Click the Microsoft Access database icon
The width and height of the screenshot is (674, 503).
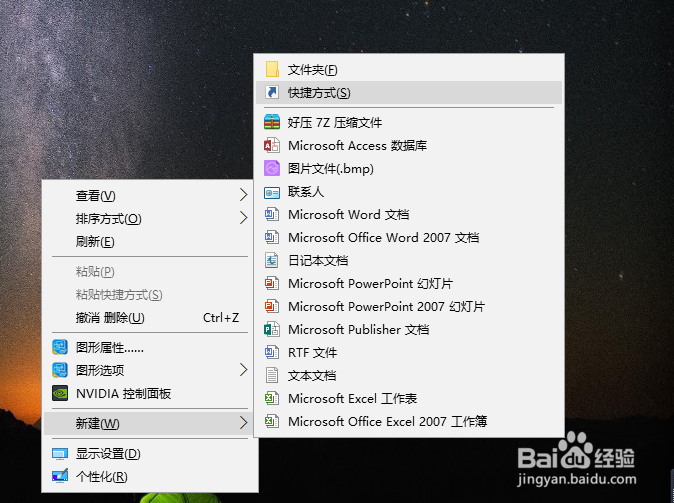272,146
